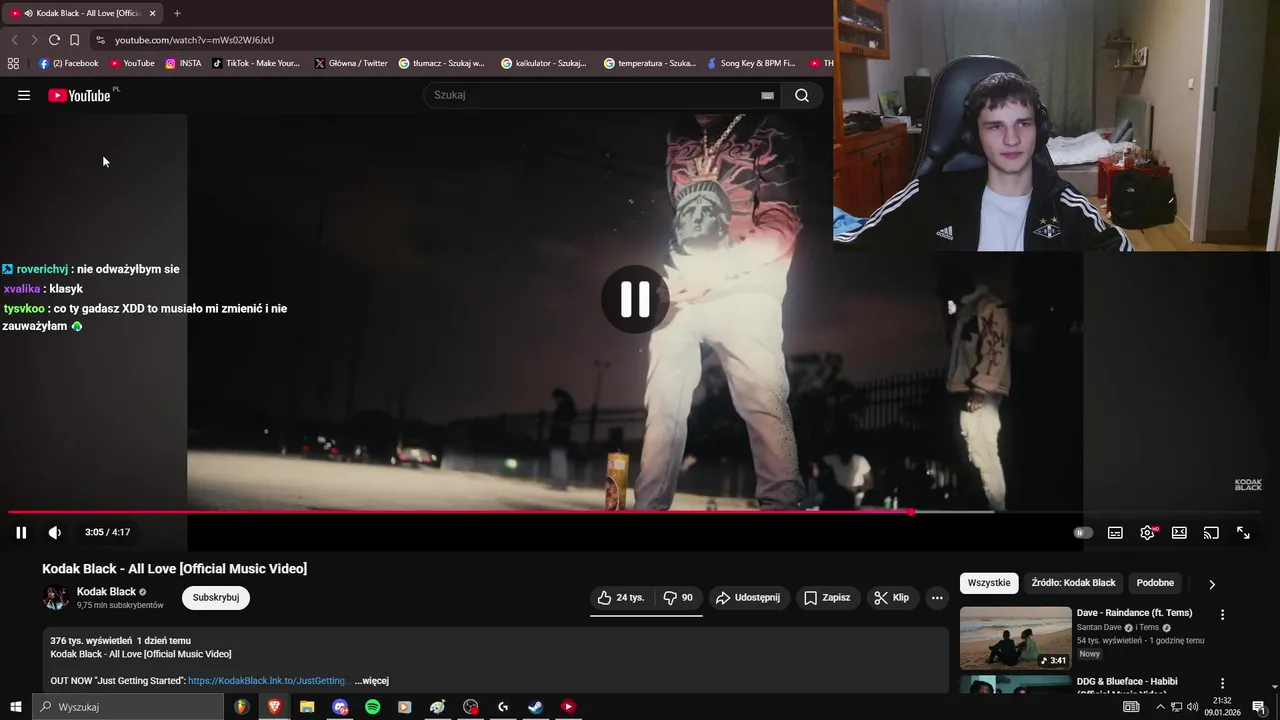Open options menu for Dave - Raindance

(x=1222, y=615)
